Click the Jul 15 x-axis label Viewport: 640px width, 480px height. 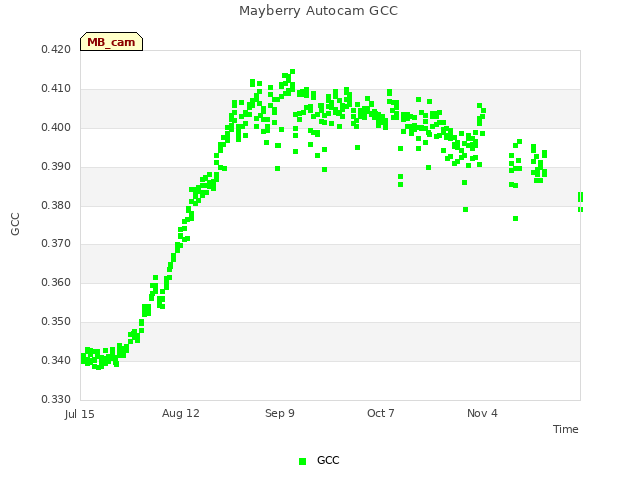pyautogui.click(x=80, y=414)
